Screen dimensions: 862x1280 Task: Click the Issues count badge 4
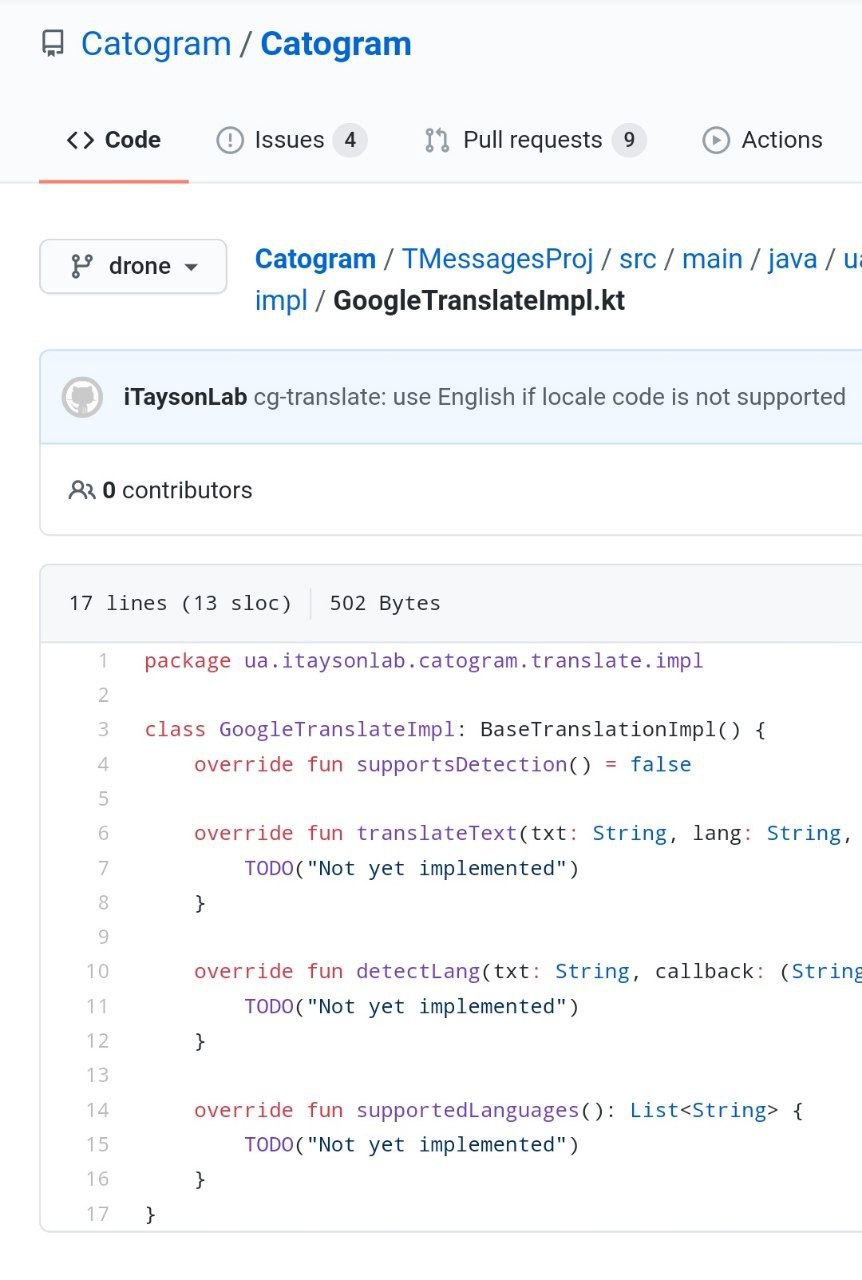[x=350, y=140]
